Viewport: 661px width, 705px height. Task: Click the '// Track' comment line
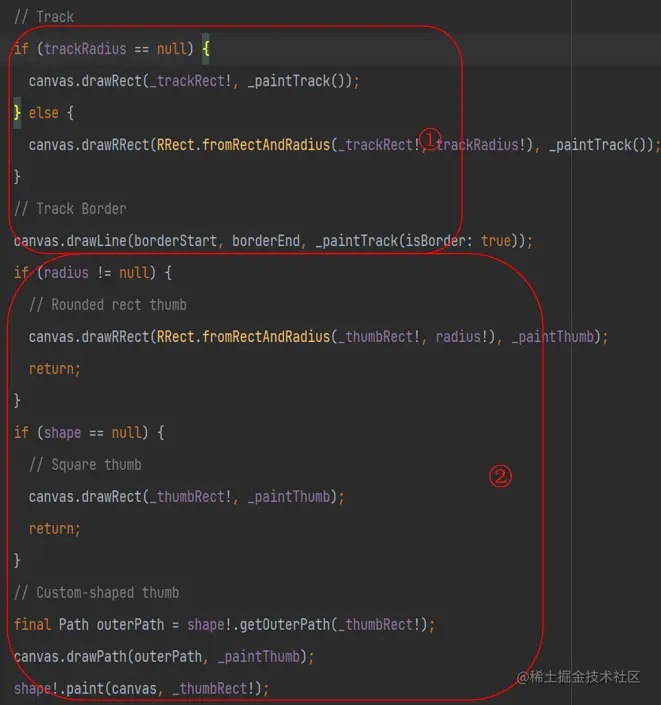tap(44, 17)
